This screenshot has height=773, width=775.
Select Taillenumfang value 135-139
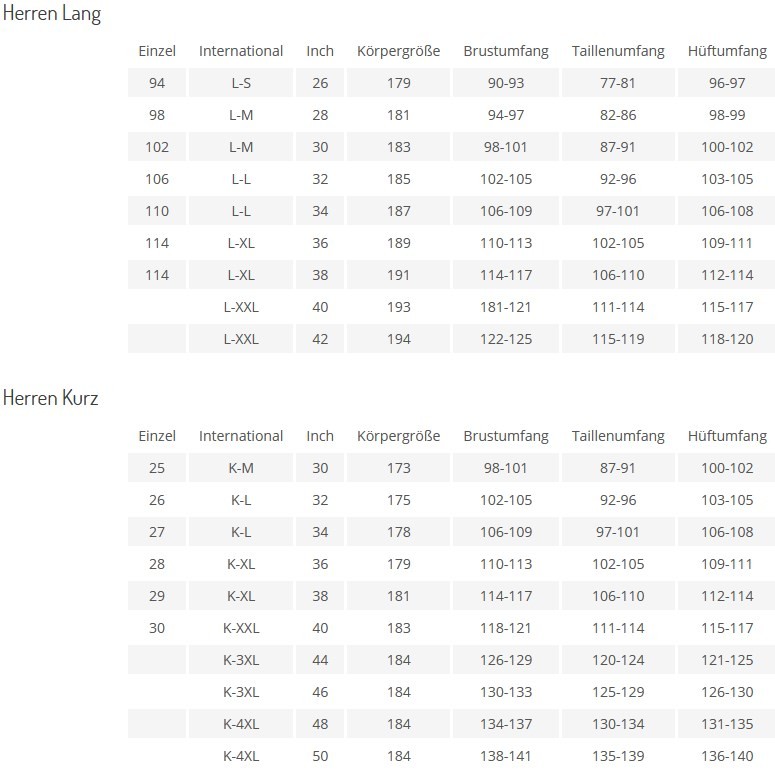pyautogui.click(x=618, y=756)
